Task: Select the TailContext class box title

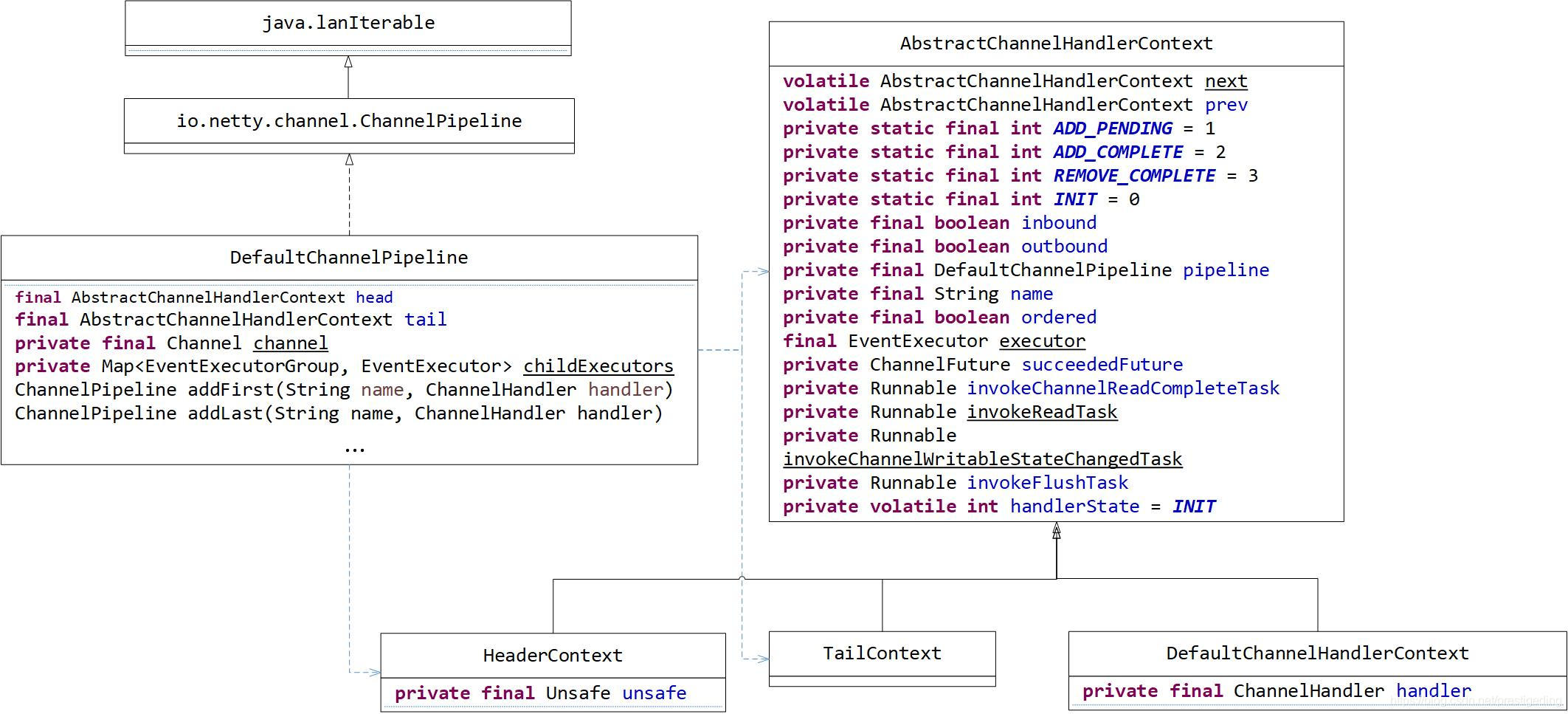Action: tap(882, 653)
